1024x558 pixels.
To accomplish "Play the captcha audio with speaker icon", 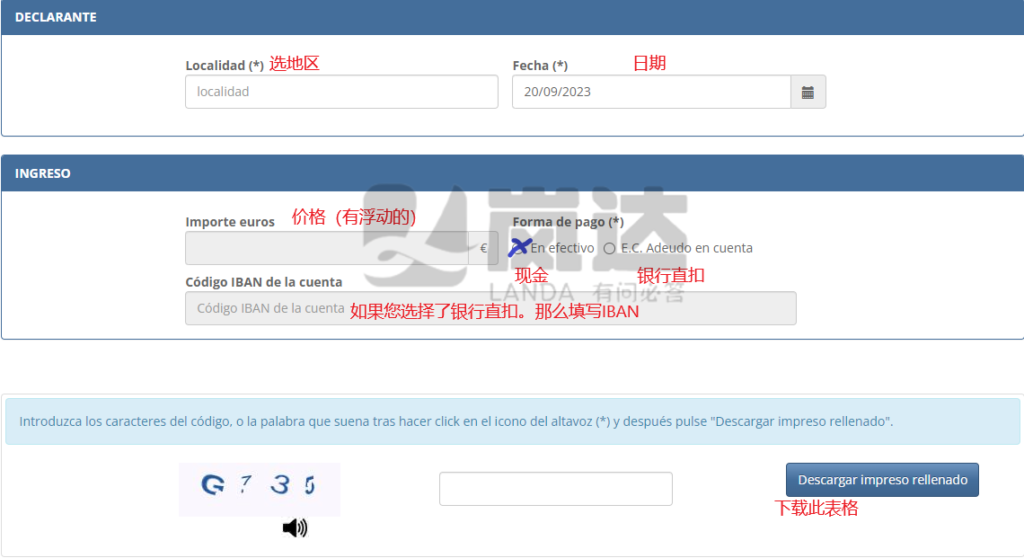I will pyautogui.click(x=295, y=528).
